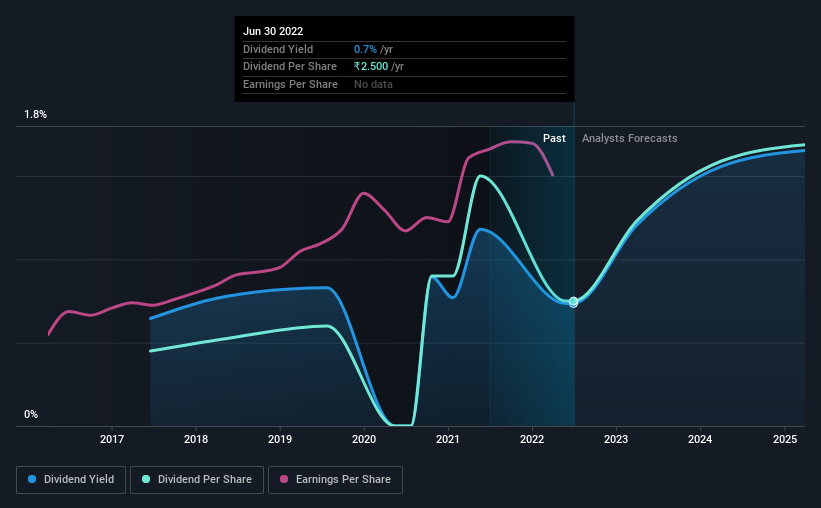Select the 2025 x-axis label
Image resolution: width=821 pixels, height=508 pixels.
coord(785,439)
